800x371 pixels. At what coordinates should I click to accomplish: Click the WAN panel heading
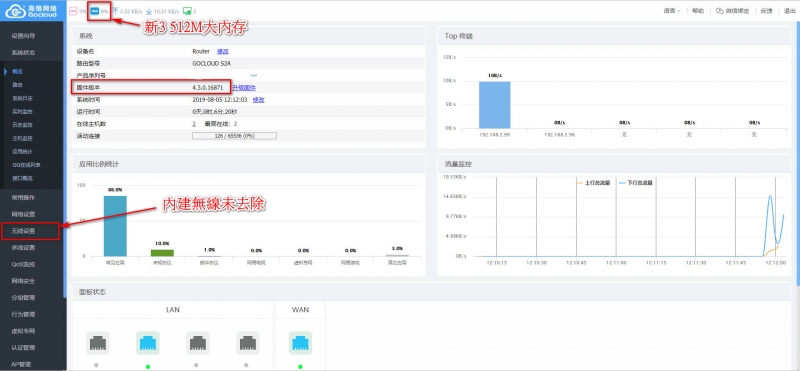300,310
